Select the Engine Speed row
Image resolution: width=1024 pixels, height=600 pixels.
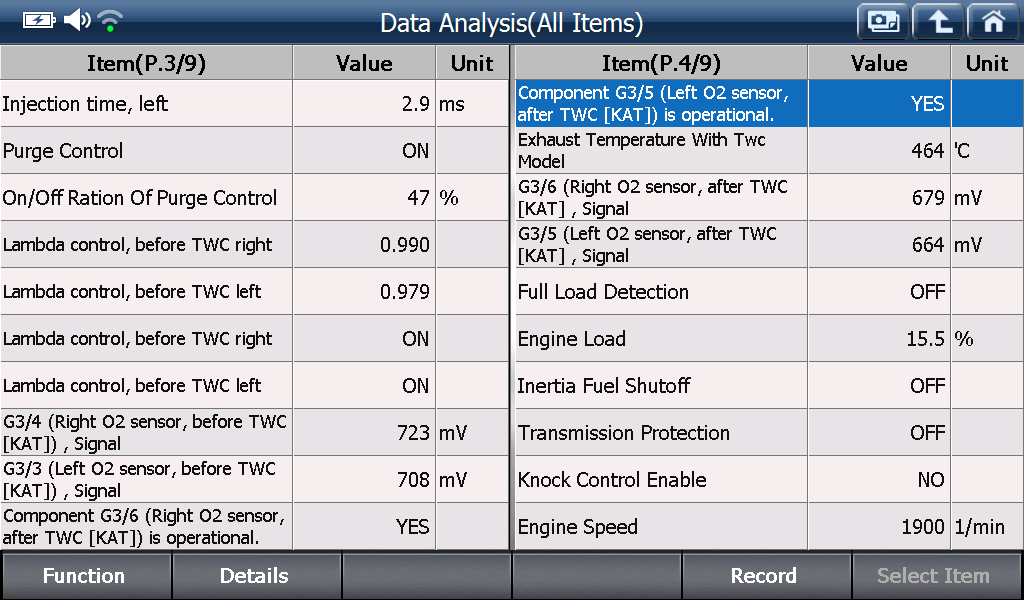(769, 526)
